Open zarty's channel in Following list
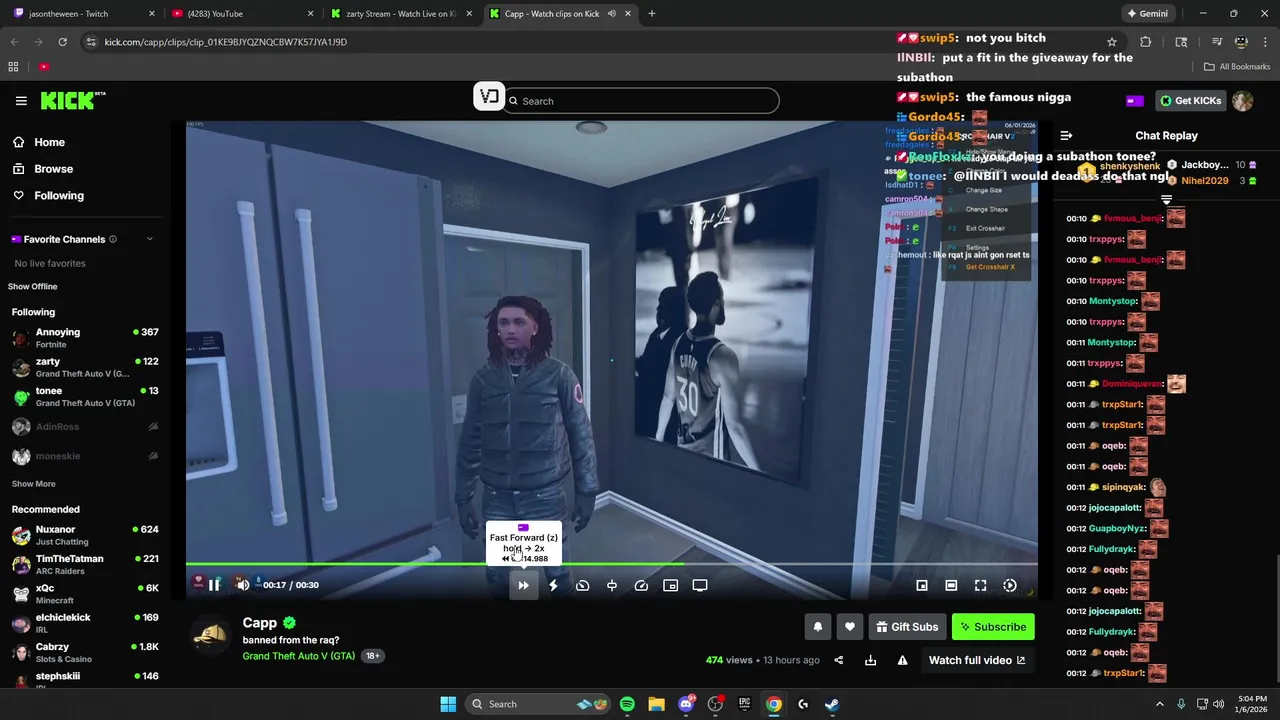 click(x=85, y=367)
